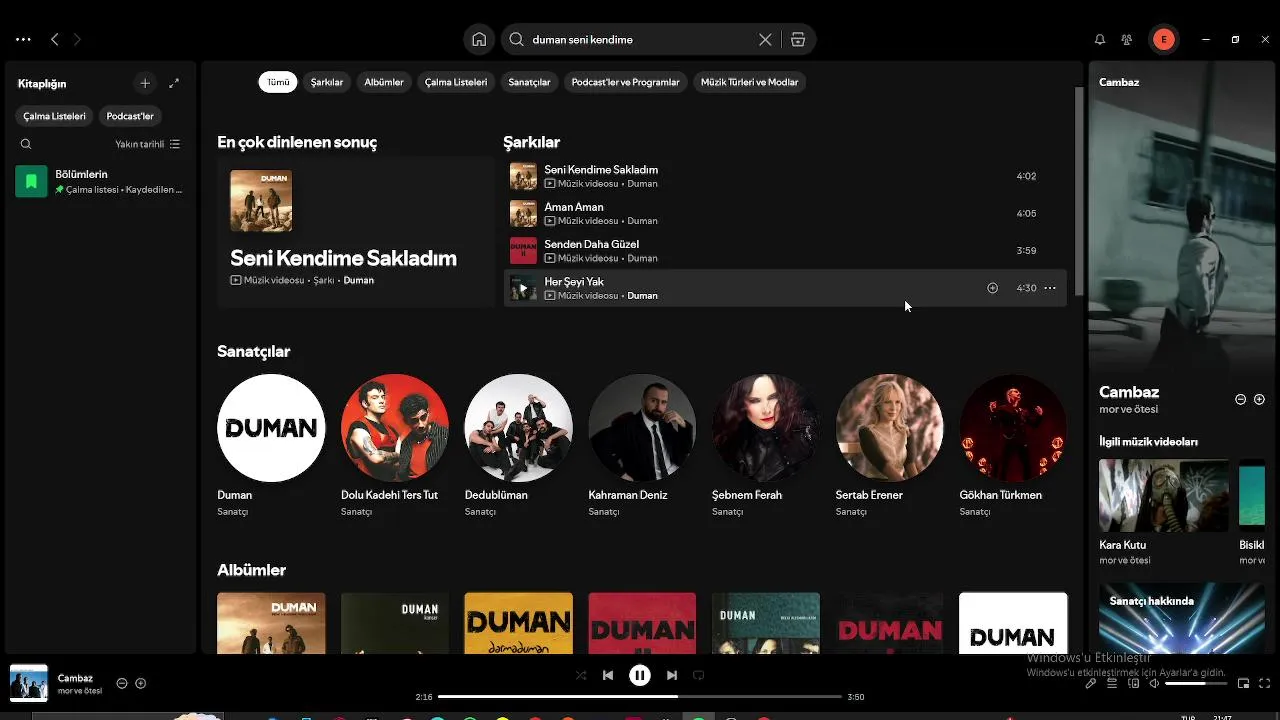This screenshot has width=1280, height=720.
Task: Select the Çalma Listeleri library filter
Action: pyautogui.click(x=54, y=116)
